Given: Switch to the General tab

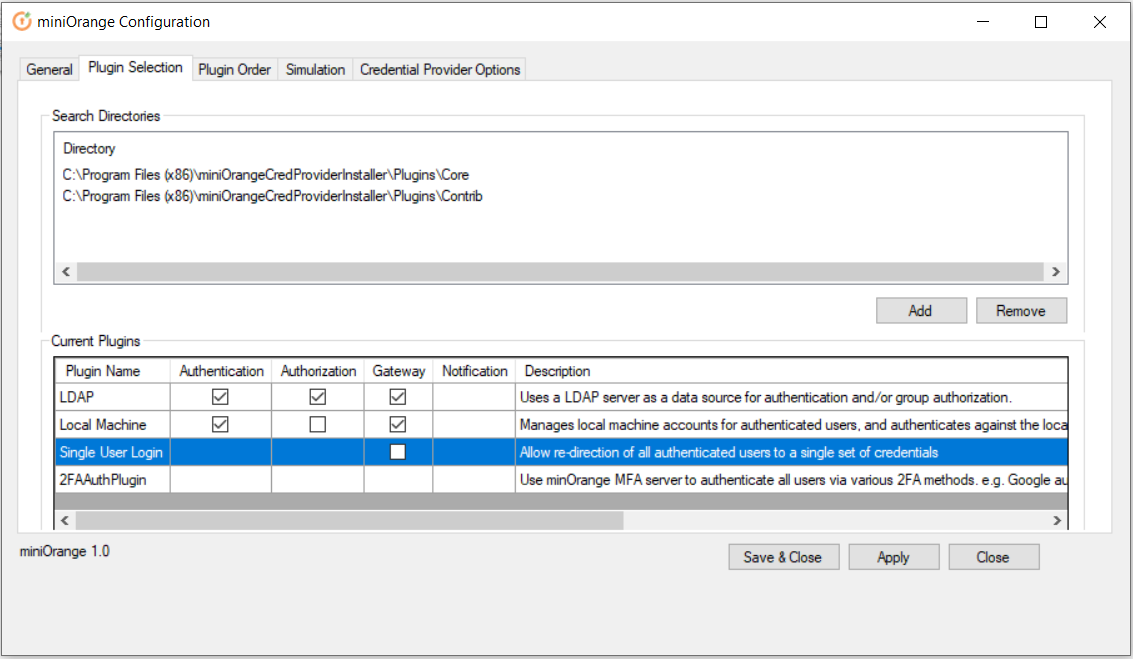Looking at the screenshot, I should click(x=49, y=69).
